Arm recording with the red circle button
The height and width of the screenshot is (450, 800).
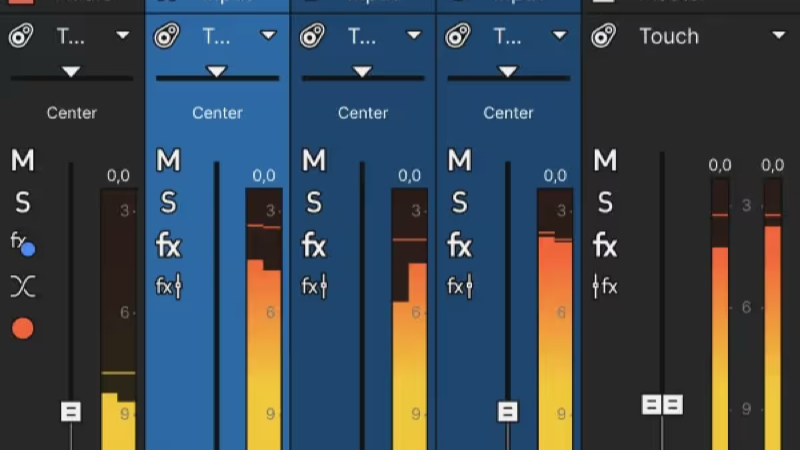(22, 328)
